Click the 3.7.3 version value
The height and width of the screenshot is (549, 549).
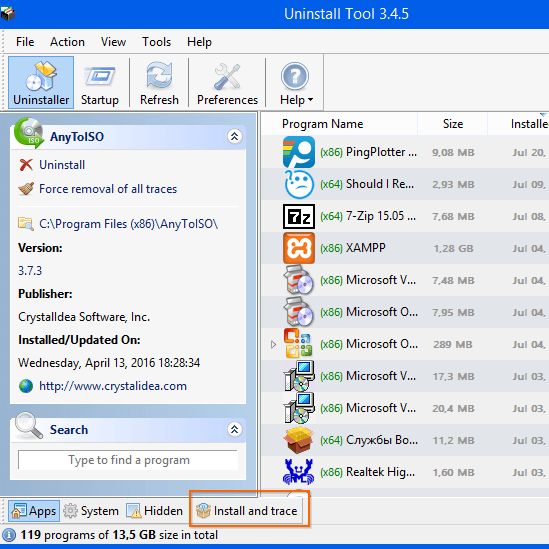tap(30, 271)
